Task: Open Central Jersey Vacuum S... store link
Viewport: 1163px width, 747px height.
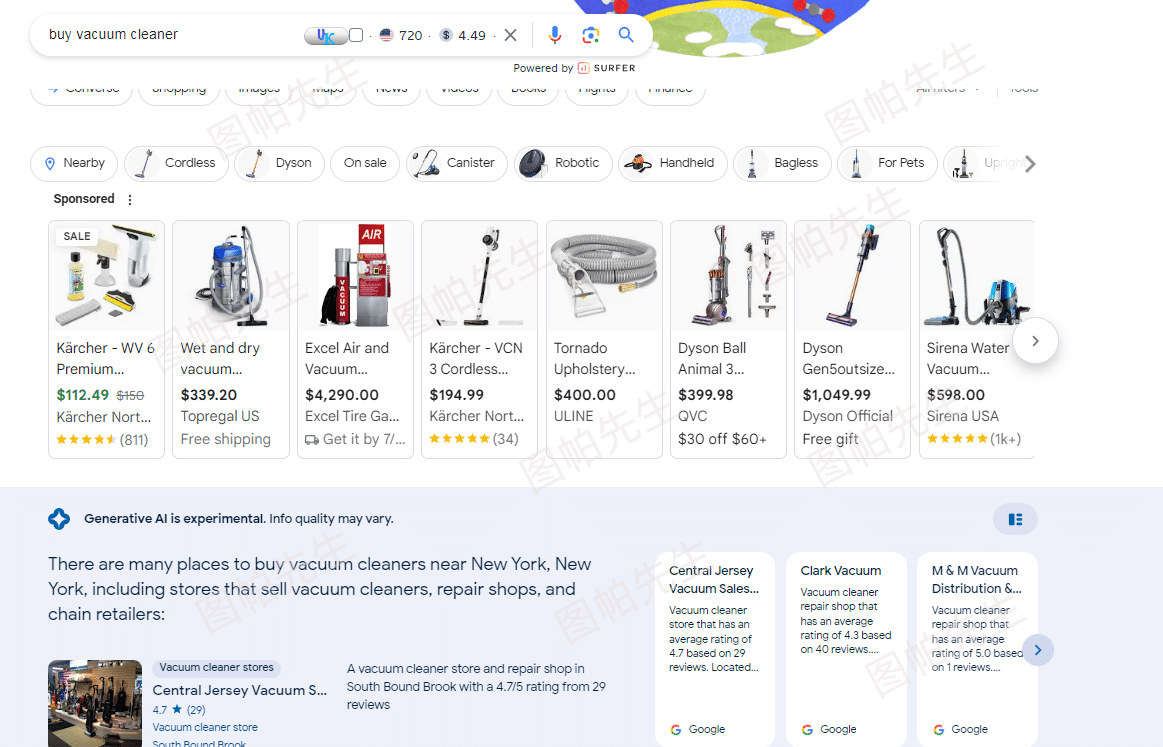Action: pyautogui.click(x=240, y=690)
